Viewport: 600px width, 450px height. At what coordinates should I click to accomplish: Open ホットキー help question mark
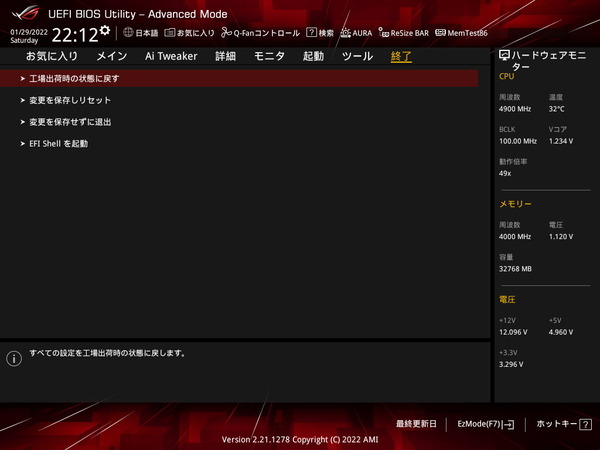tap(558, 424)
